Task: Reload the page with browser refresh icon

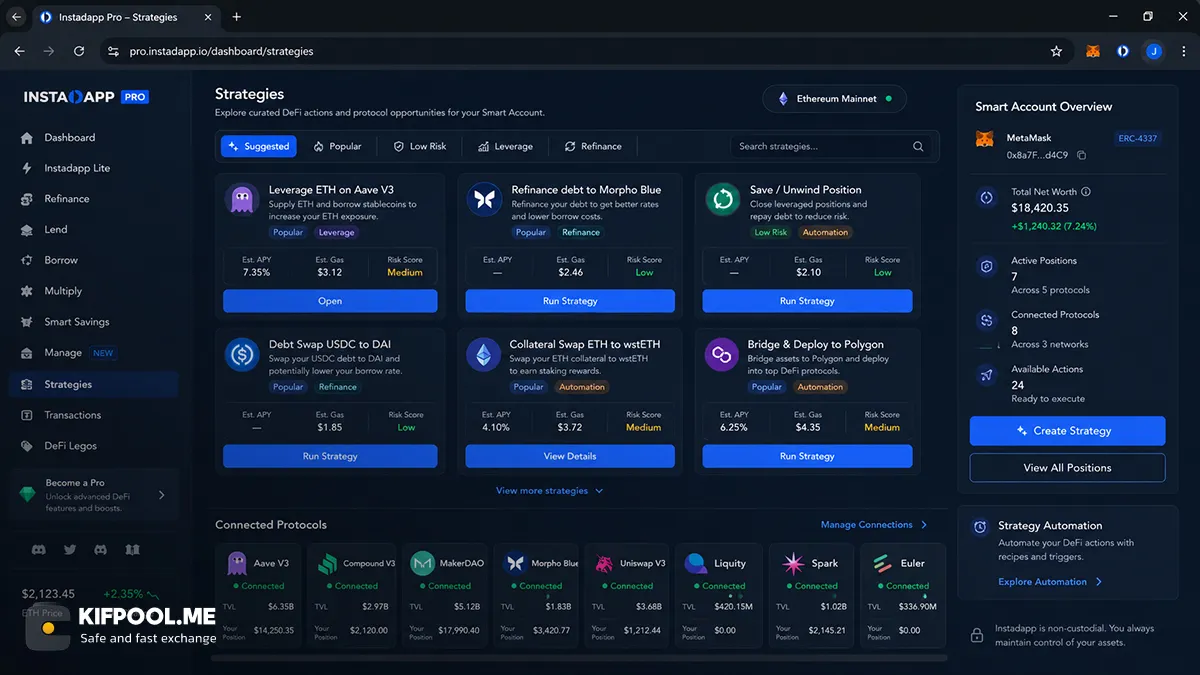Action: pos(79,51)
